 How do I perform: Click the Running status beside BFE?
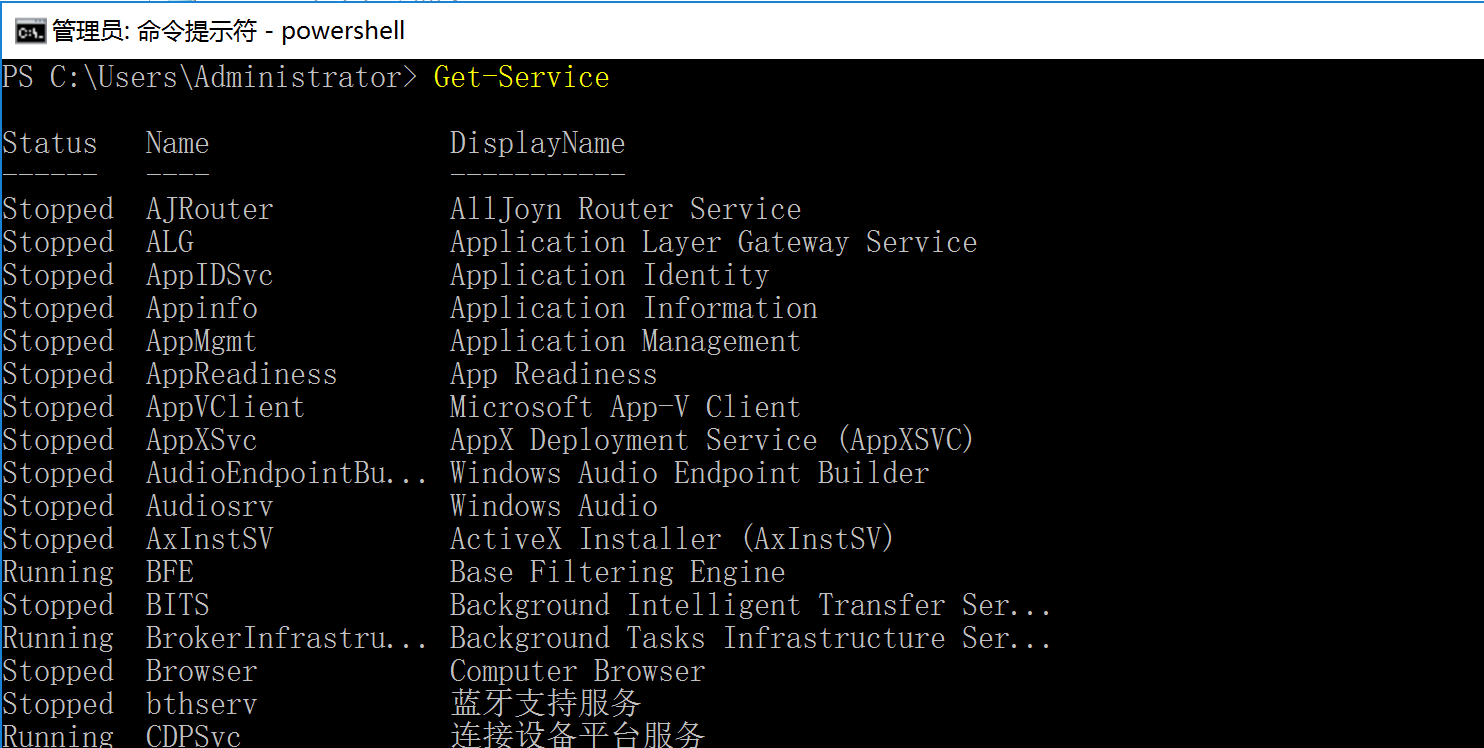[58, 573]
